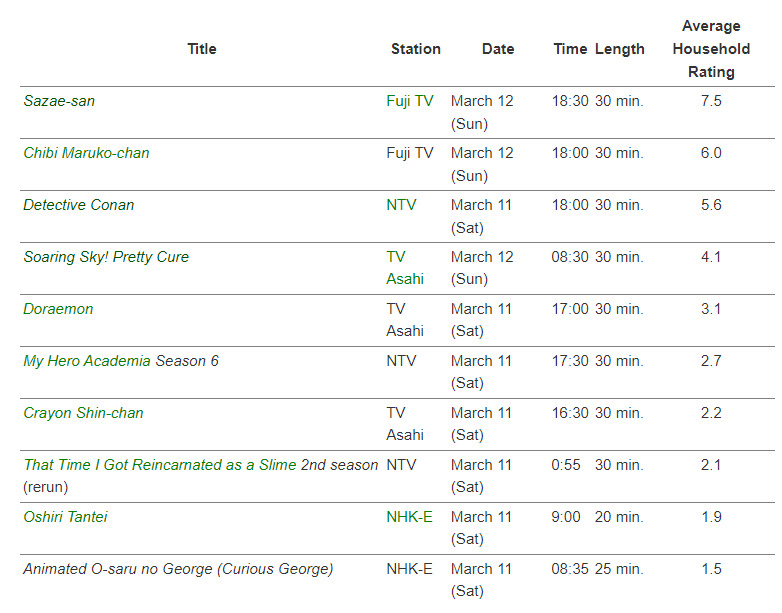Click the Doraemon title link
782x613 pixels.
coord(58,309)
